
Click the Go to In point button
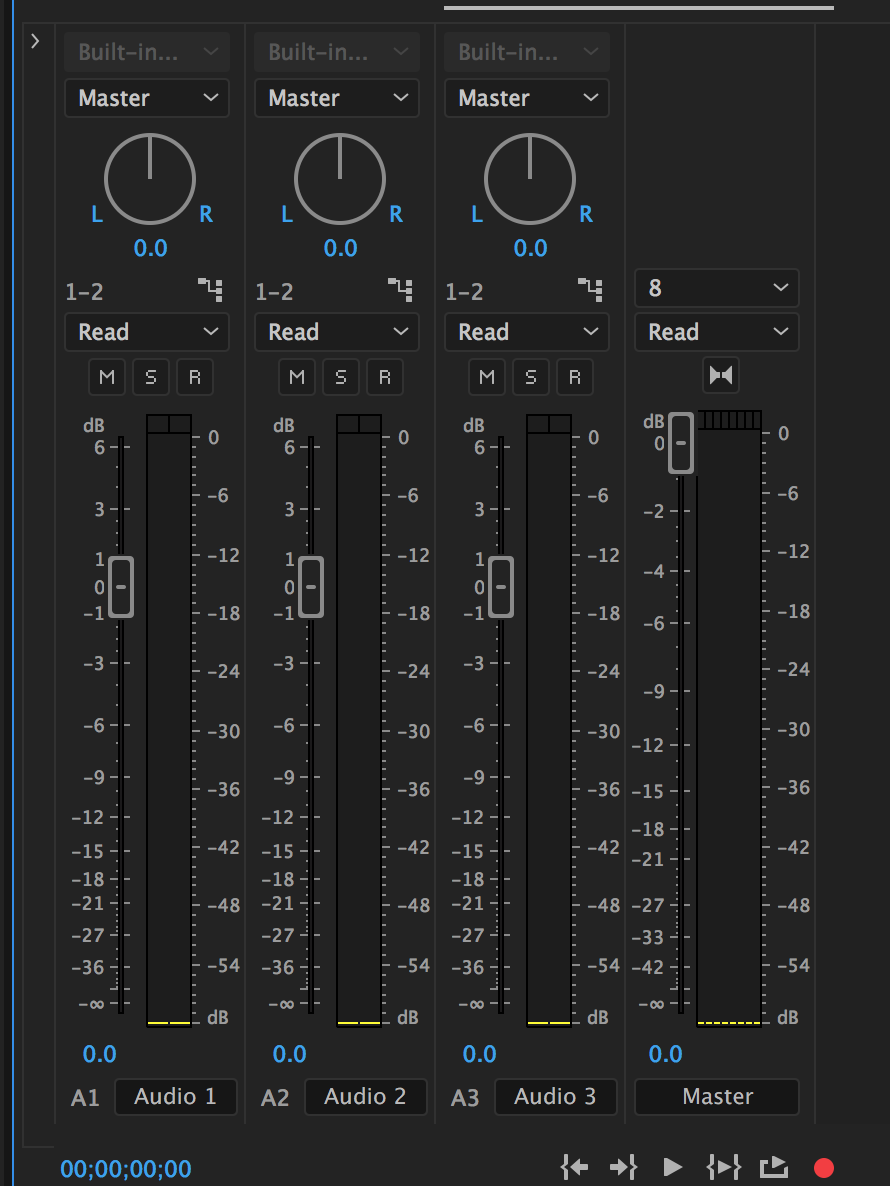574,1166
